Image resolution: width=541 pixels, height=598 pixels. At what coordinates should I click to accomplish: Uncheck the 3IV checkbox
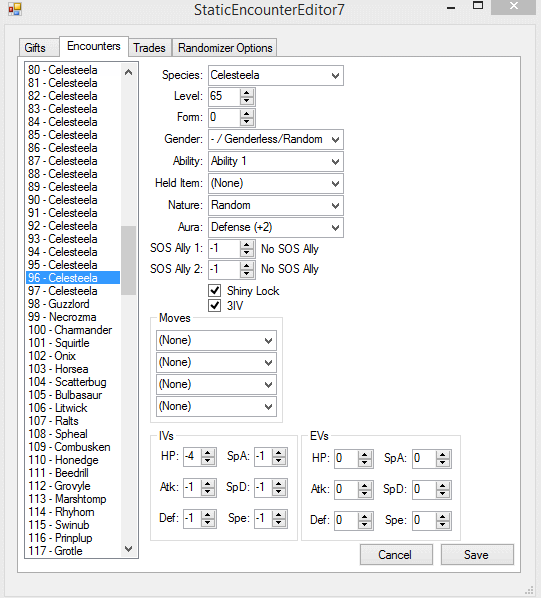click(215, 305)
